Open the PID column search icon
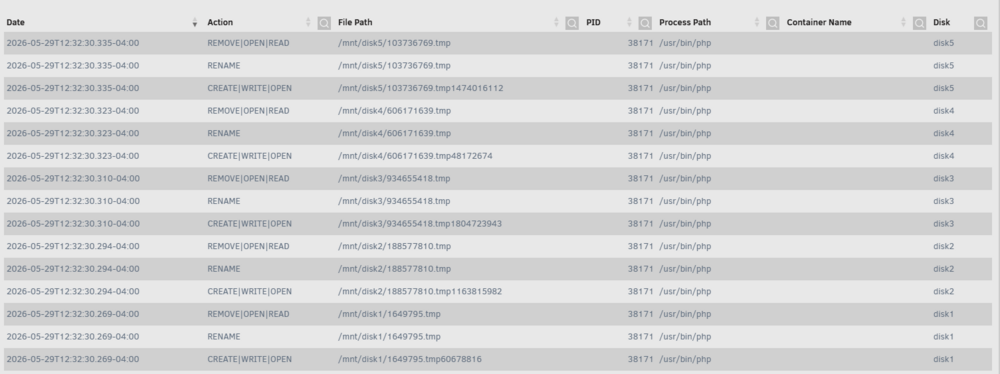This screenshot has height=374, width=1000. (645, 23)
